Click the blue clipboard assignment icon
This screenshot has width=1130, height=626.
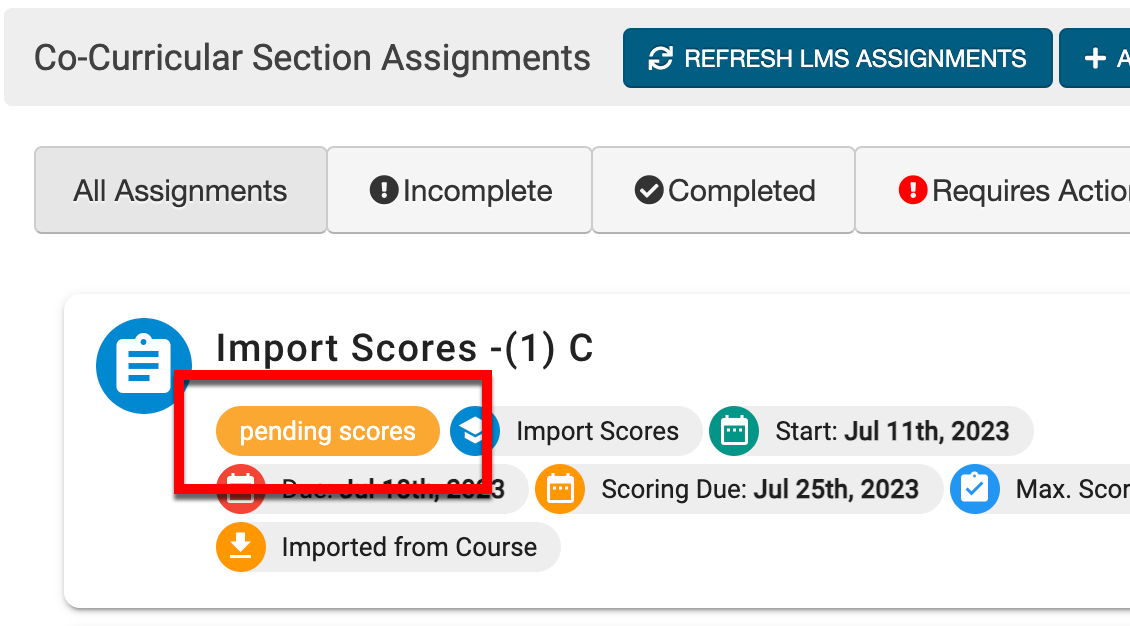coord(144,366)
